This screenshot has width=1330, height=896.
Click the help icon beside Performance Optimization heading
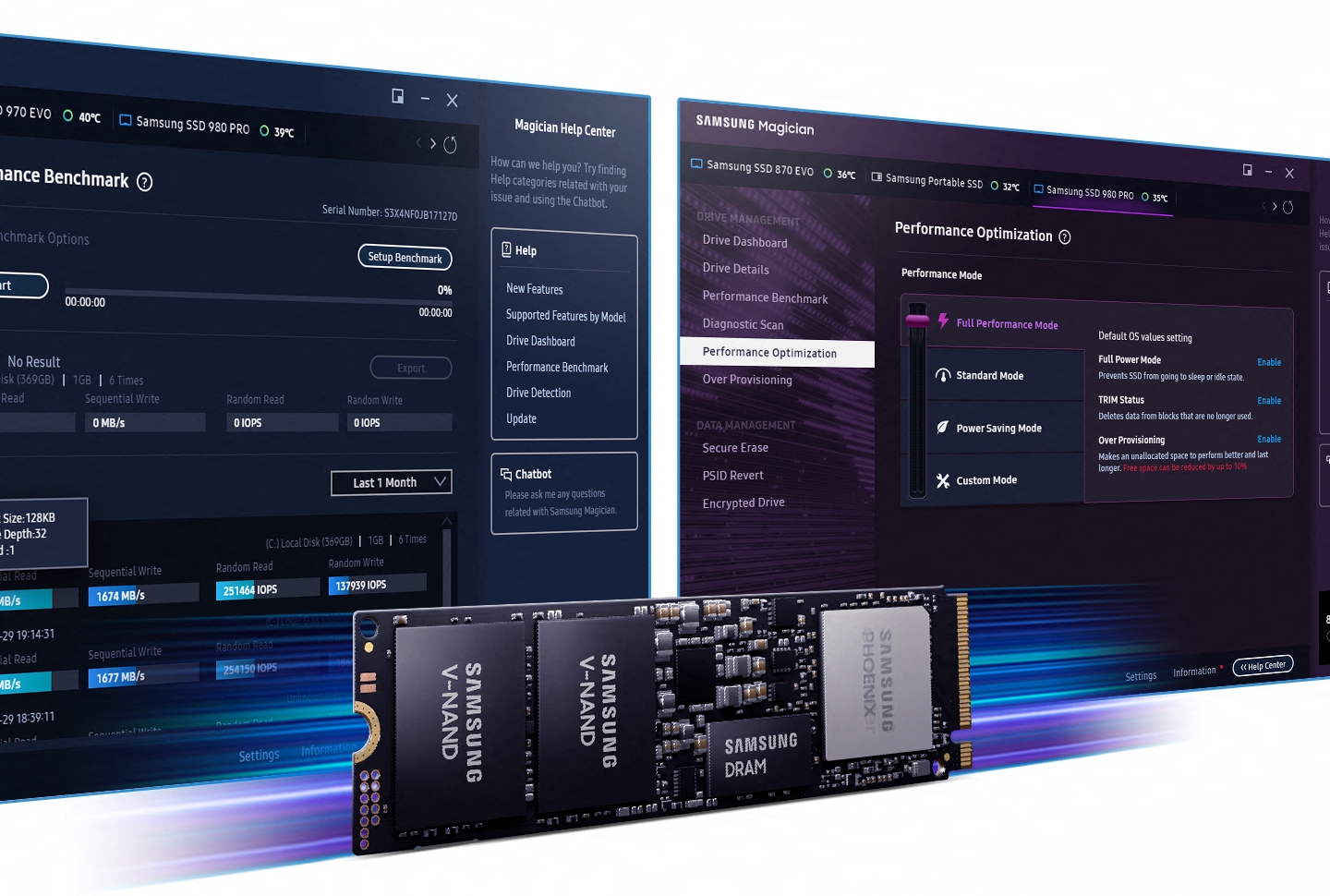1065,237
